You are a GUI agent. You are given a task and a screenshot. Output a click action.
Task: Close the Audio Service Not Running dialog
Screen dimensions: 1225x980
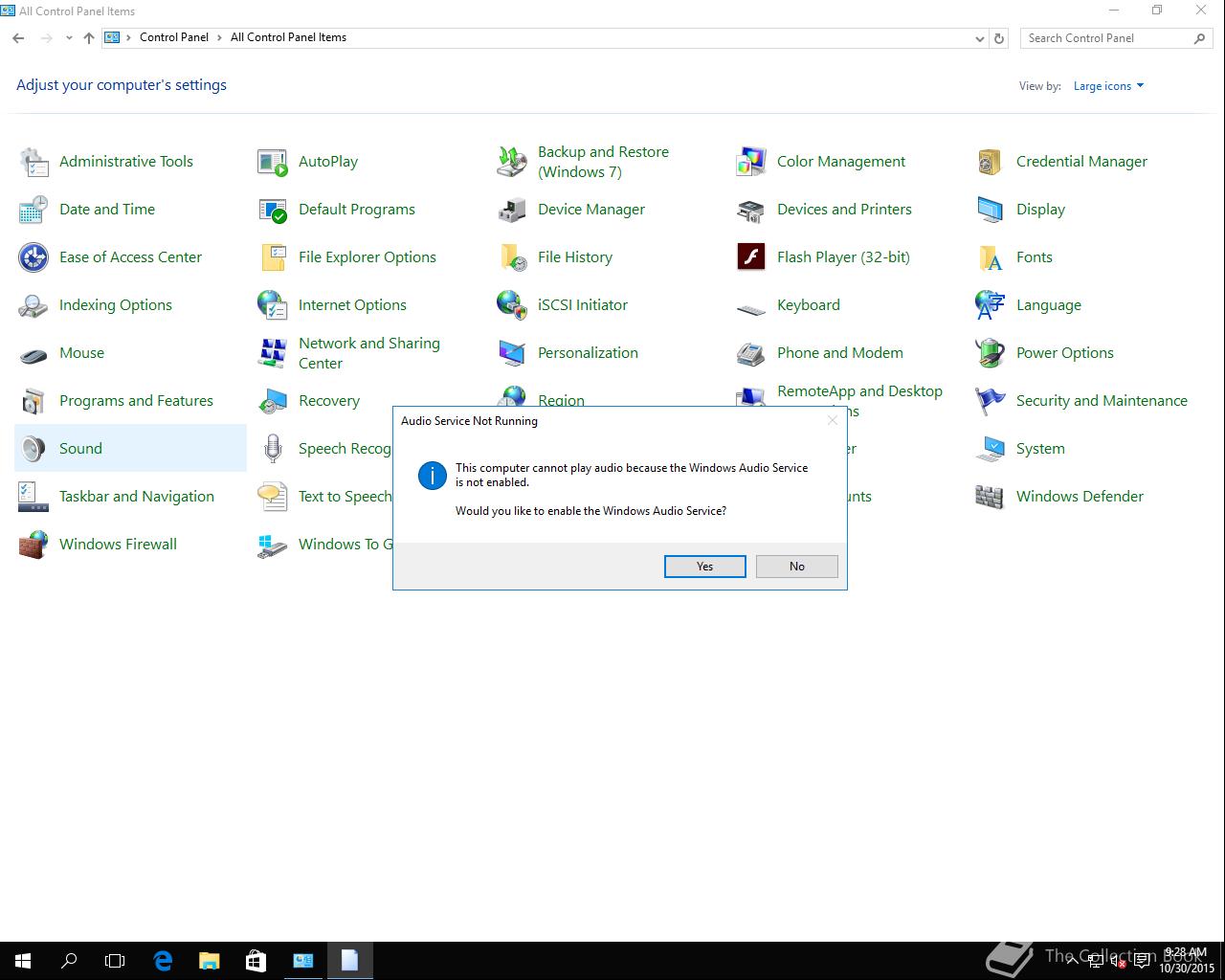(832, 420)
